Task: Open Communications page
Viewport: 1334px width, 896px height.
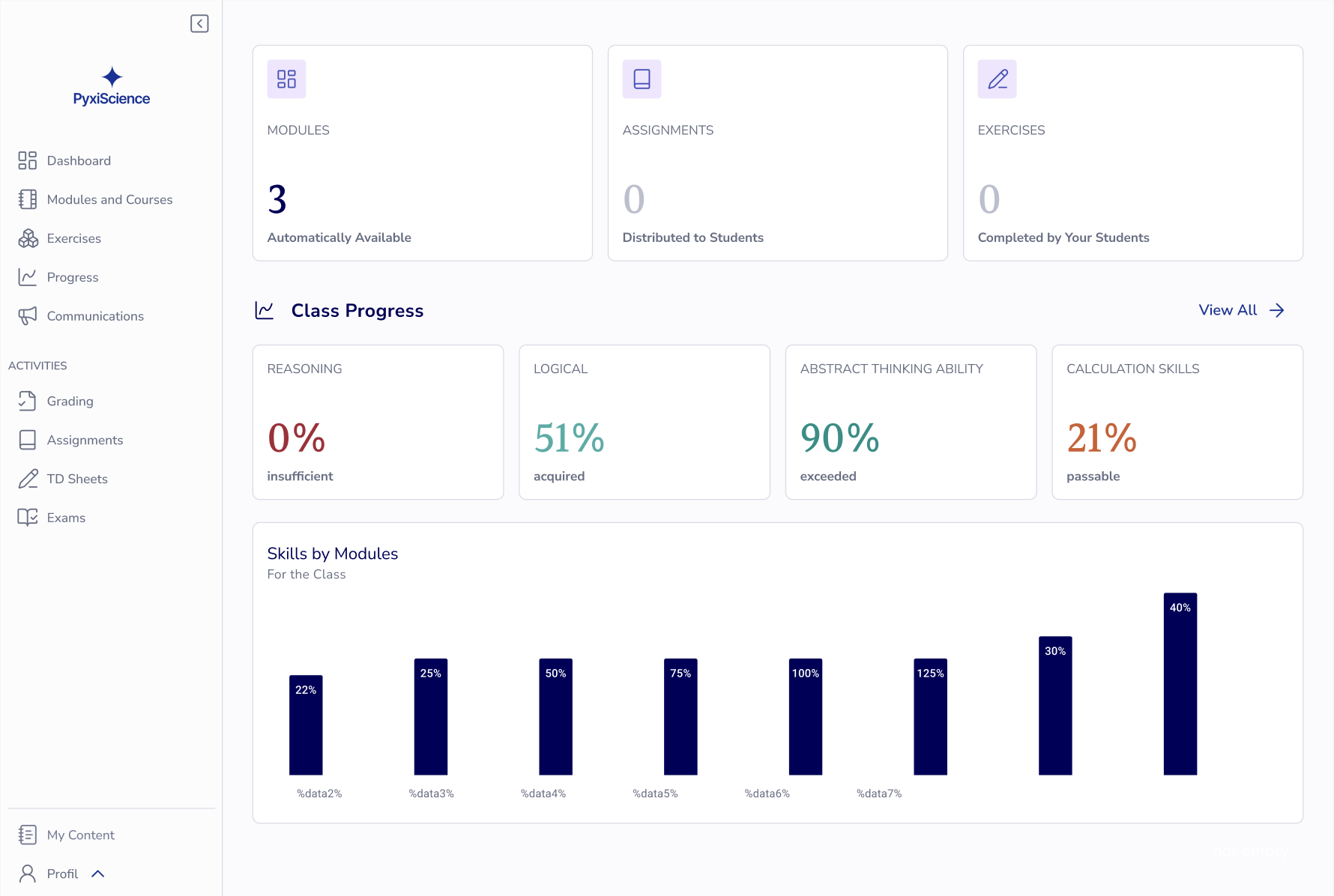Action: pos(95,316)
